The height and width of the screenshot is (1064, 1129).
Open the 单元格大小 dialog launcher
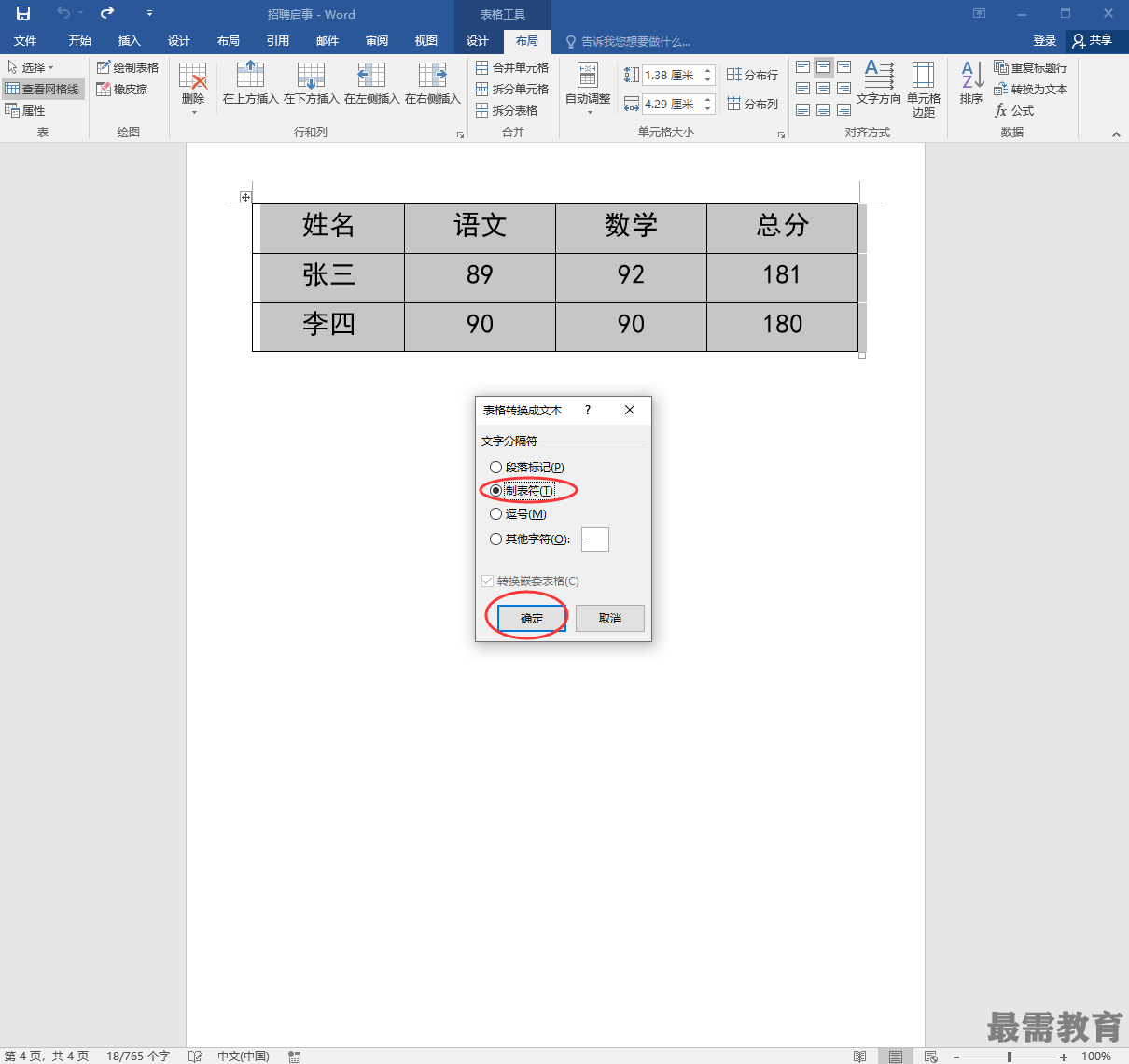click(781, 134)
